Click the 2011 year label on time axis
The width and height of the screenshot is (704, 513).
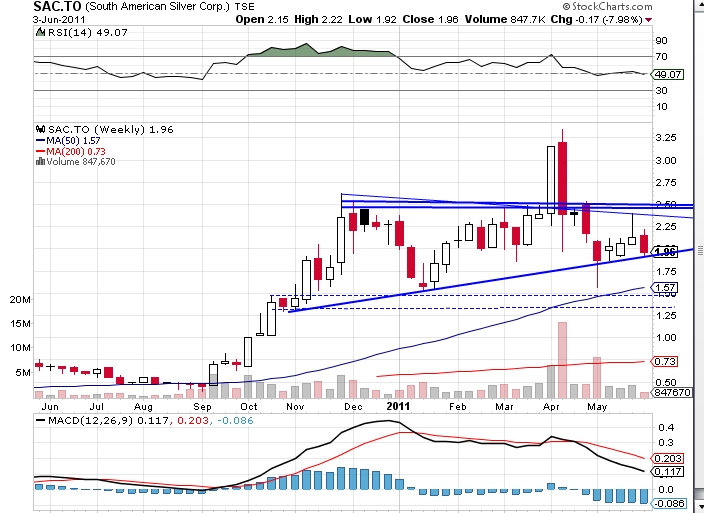pyautogui.click(x=398, y=406)
